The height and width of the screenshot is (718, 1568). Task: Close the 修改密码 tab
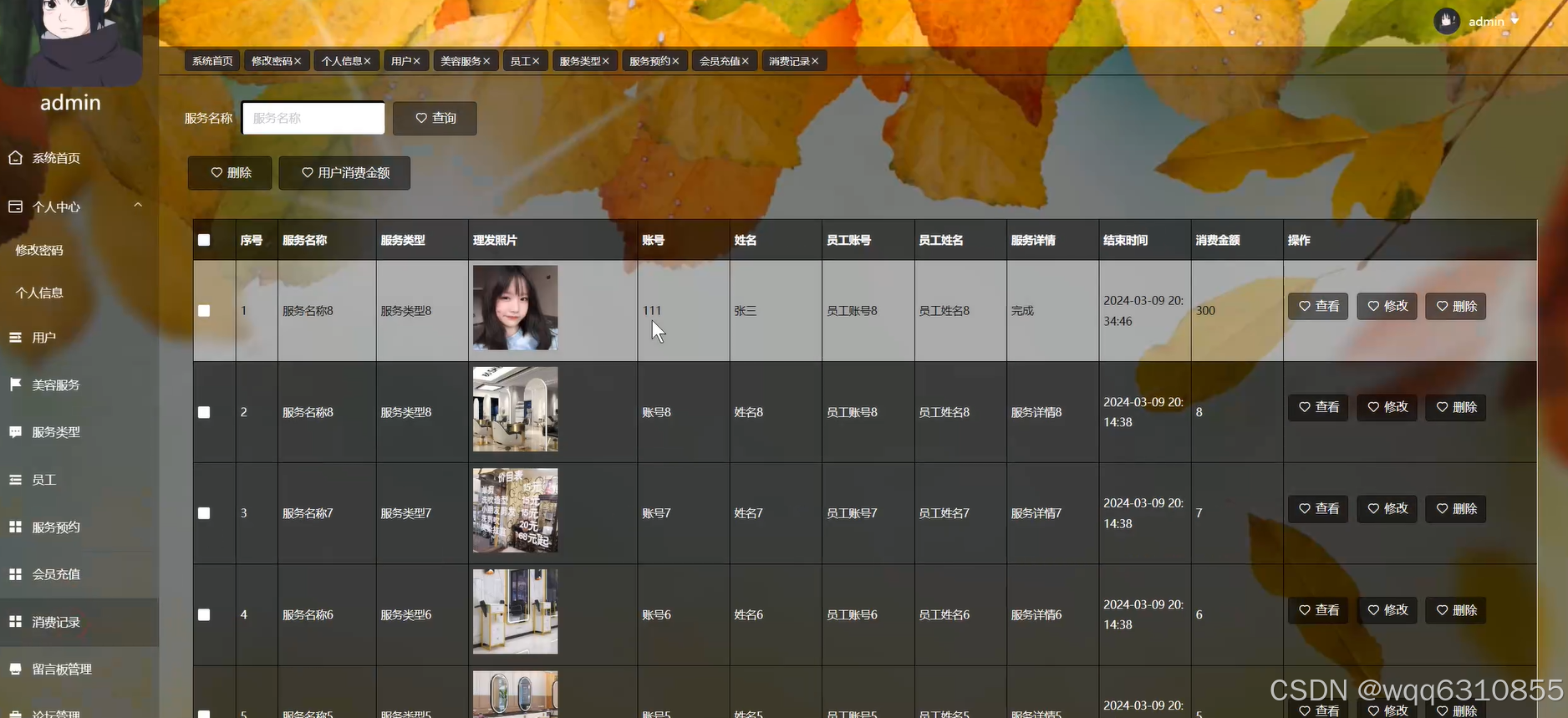click(x=298, y=61)
